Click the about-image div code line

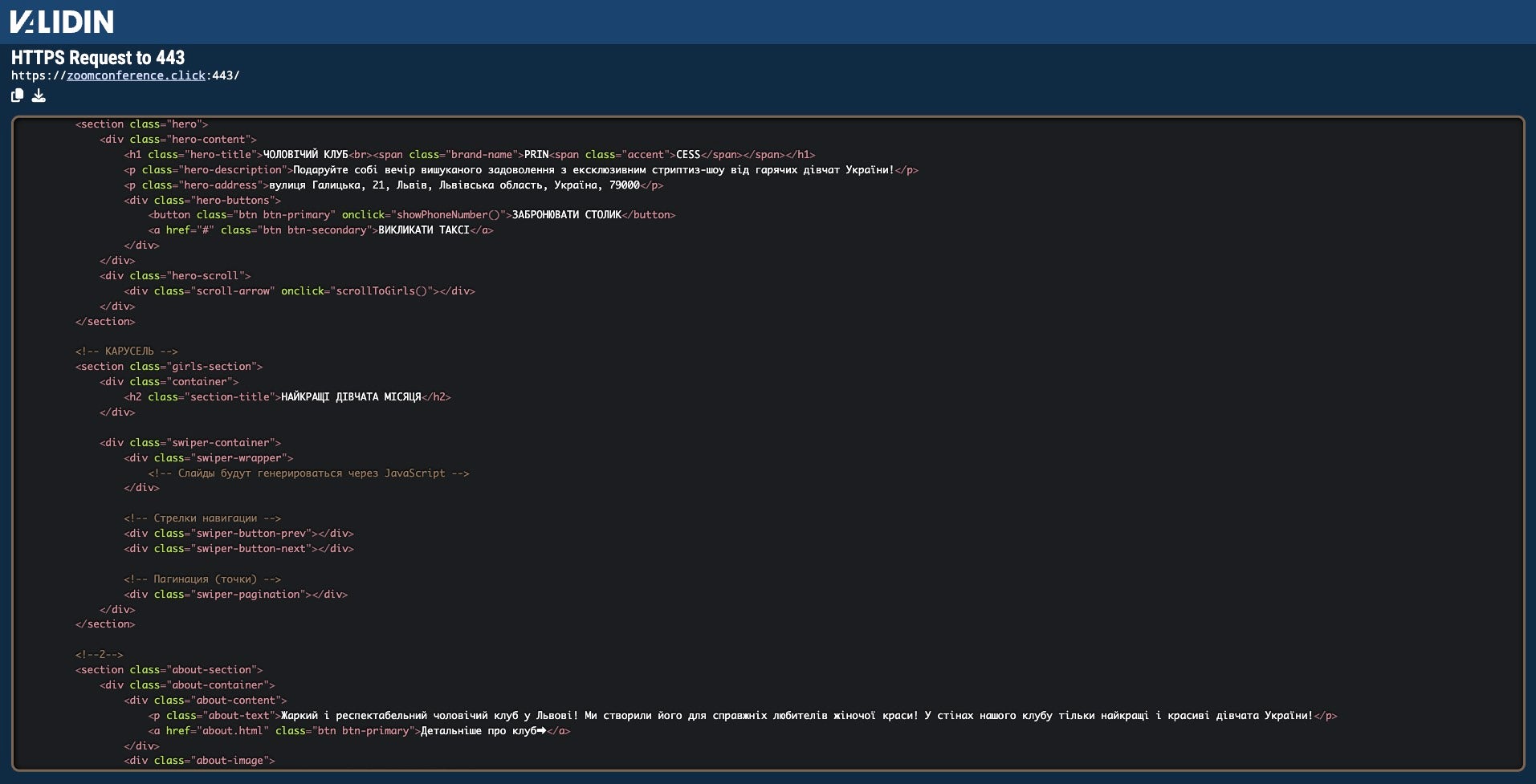click(x=199, y=761)
